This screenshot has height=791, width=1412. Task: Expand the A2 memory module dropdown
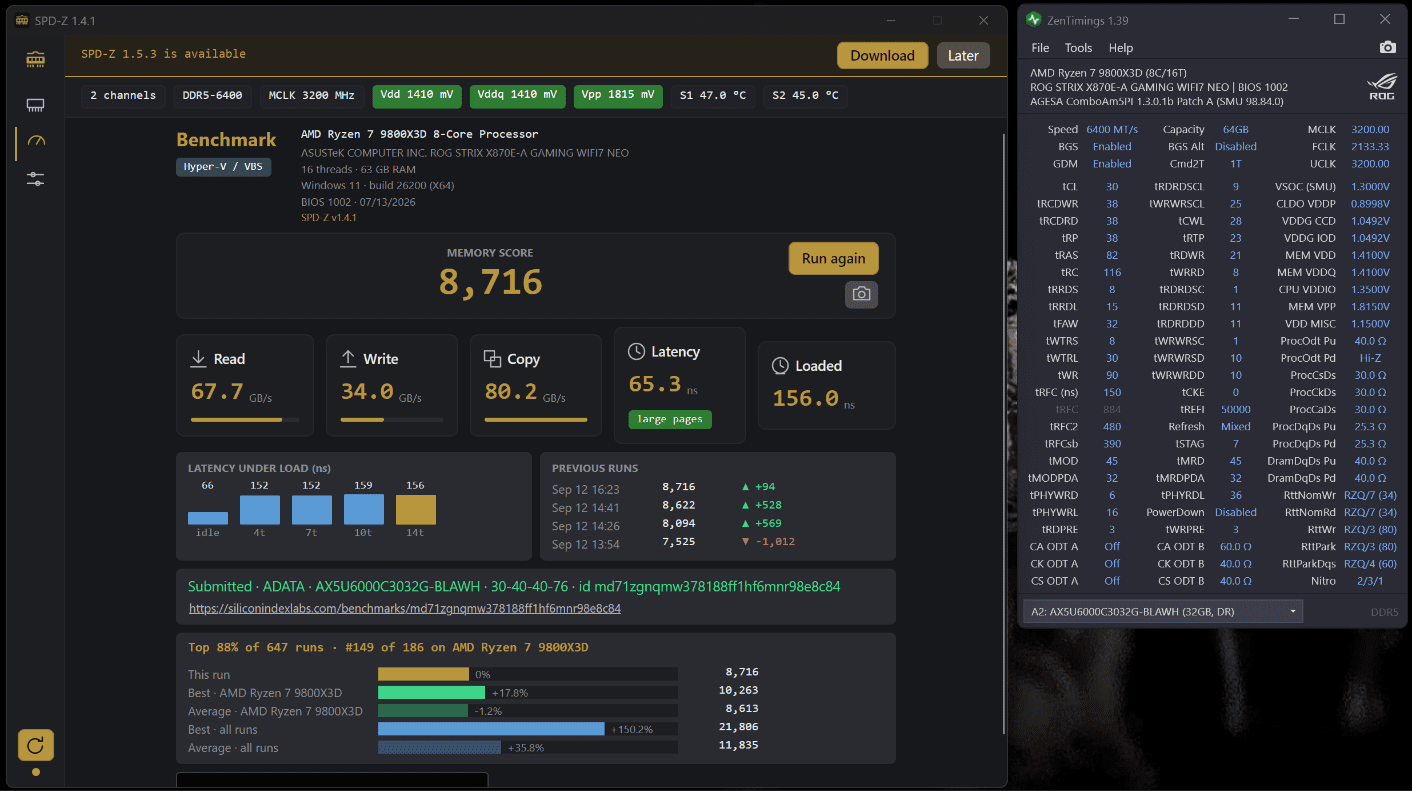pos(1163,611)
